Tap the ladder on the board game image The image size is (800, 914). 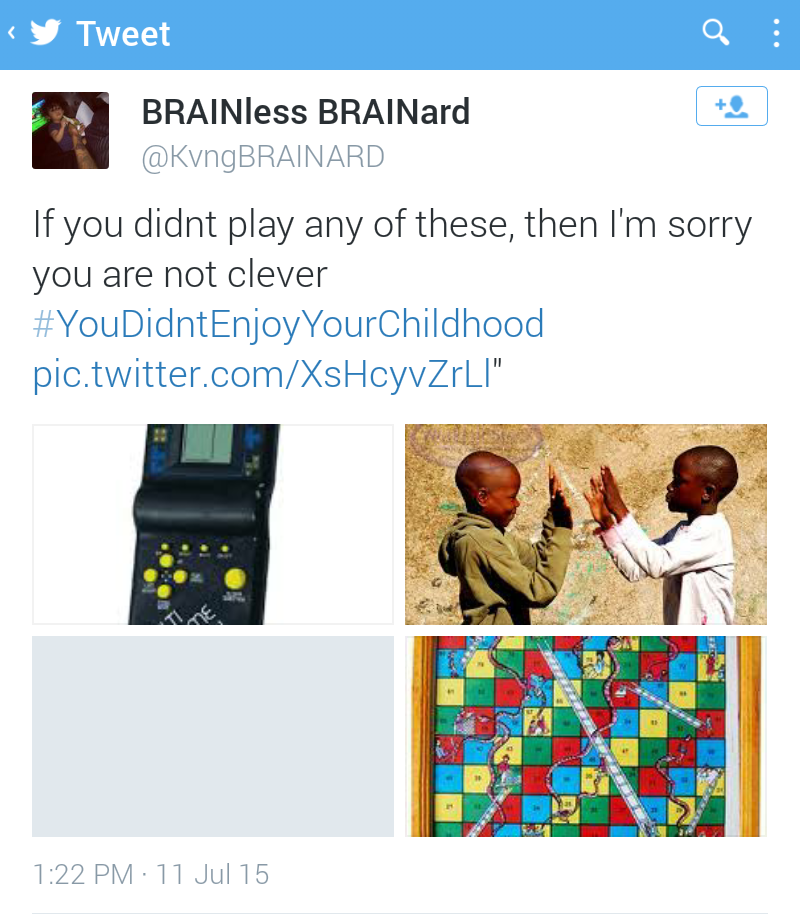595,734
